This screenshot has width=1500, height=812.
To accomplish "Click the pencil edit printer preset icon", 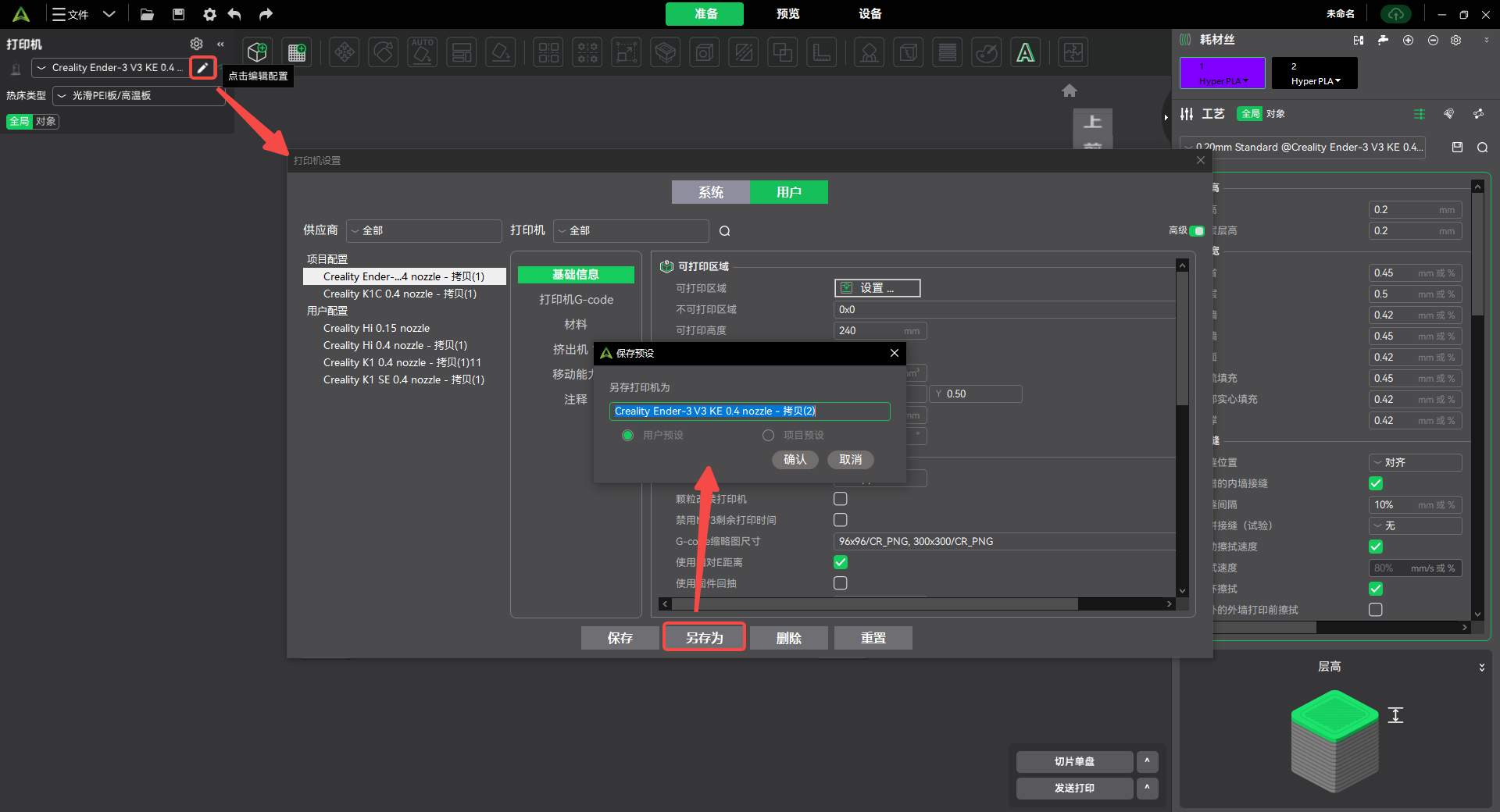I will pyautogui.click(x=202, y=68).
